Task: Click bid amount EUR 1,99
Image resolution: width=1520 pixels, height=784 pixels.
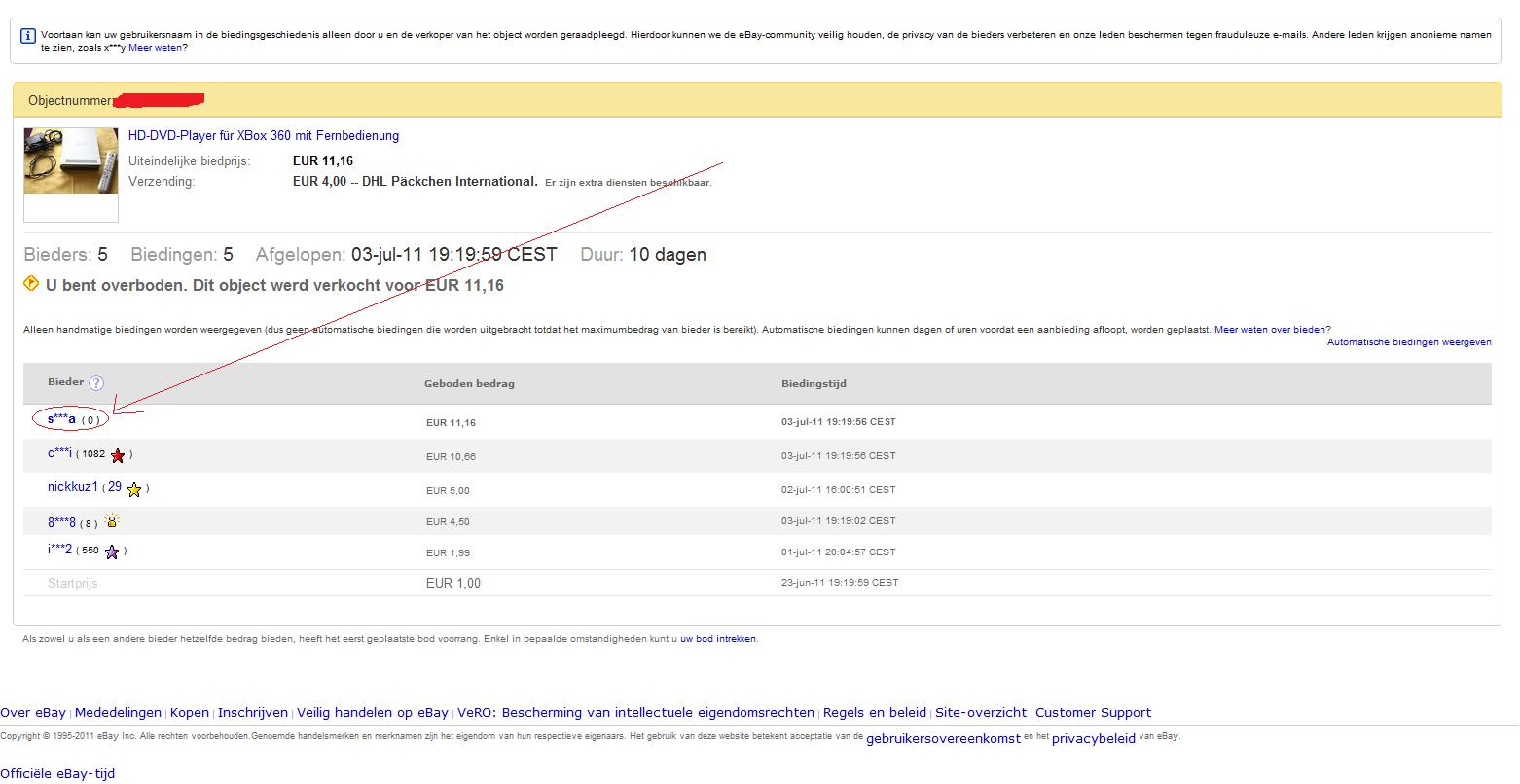Action: click(448, 552)
